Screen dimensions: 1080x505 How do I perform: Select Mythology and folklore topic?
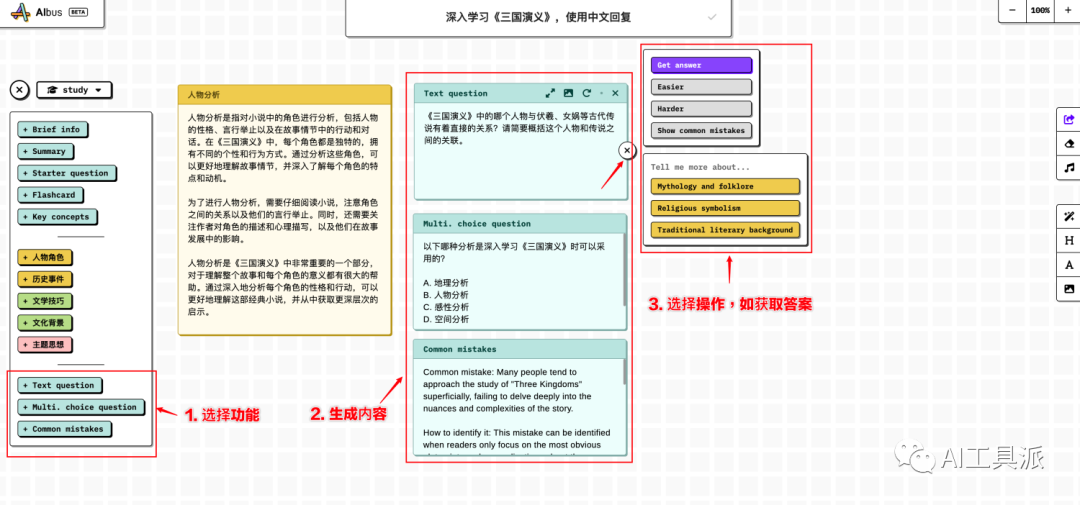point(725,186)
